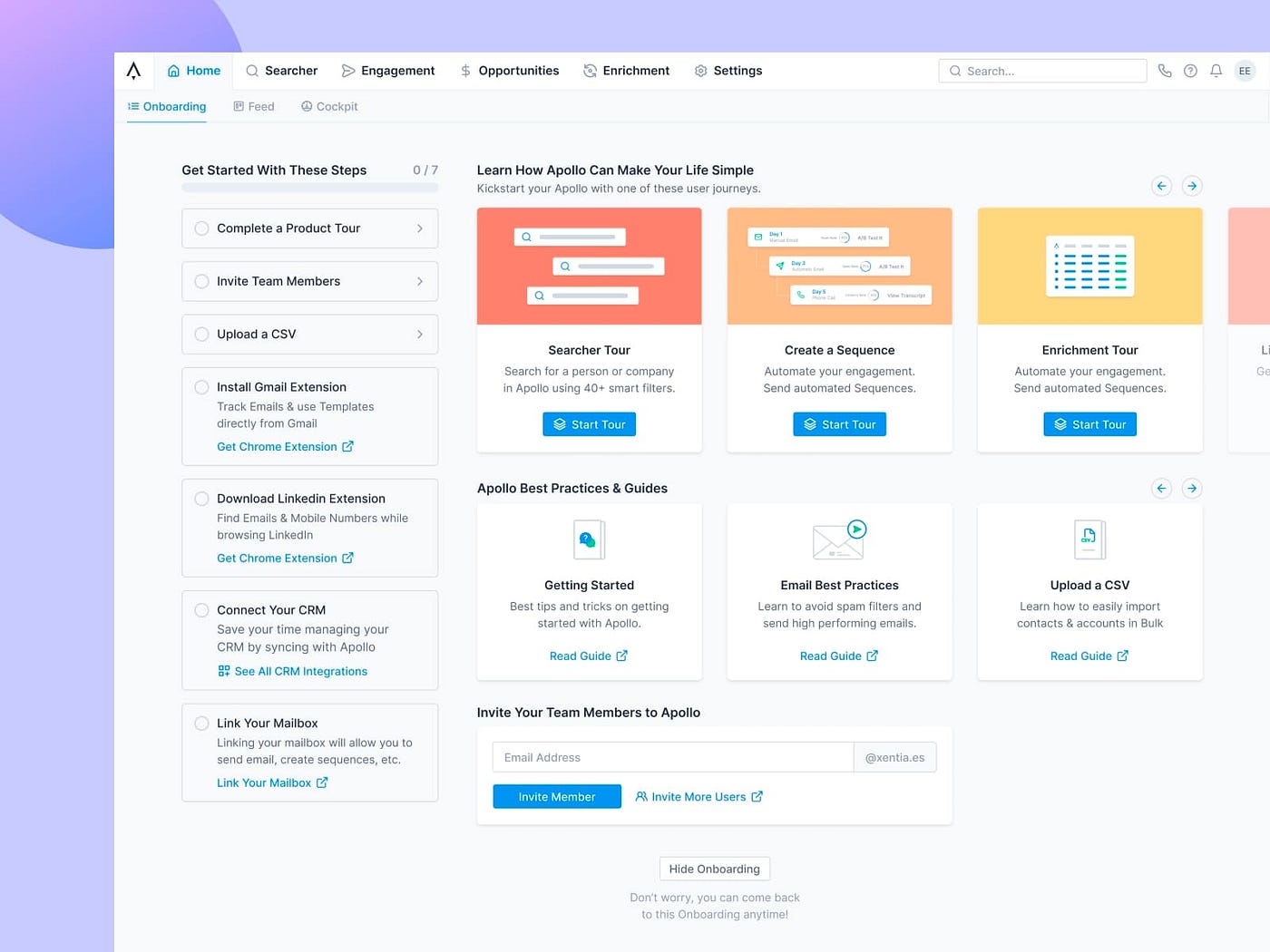Viewport: 1270px width, 952px height.
Task: Click the Apollo logo icon
Action: click(133, 71)
